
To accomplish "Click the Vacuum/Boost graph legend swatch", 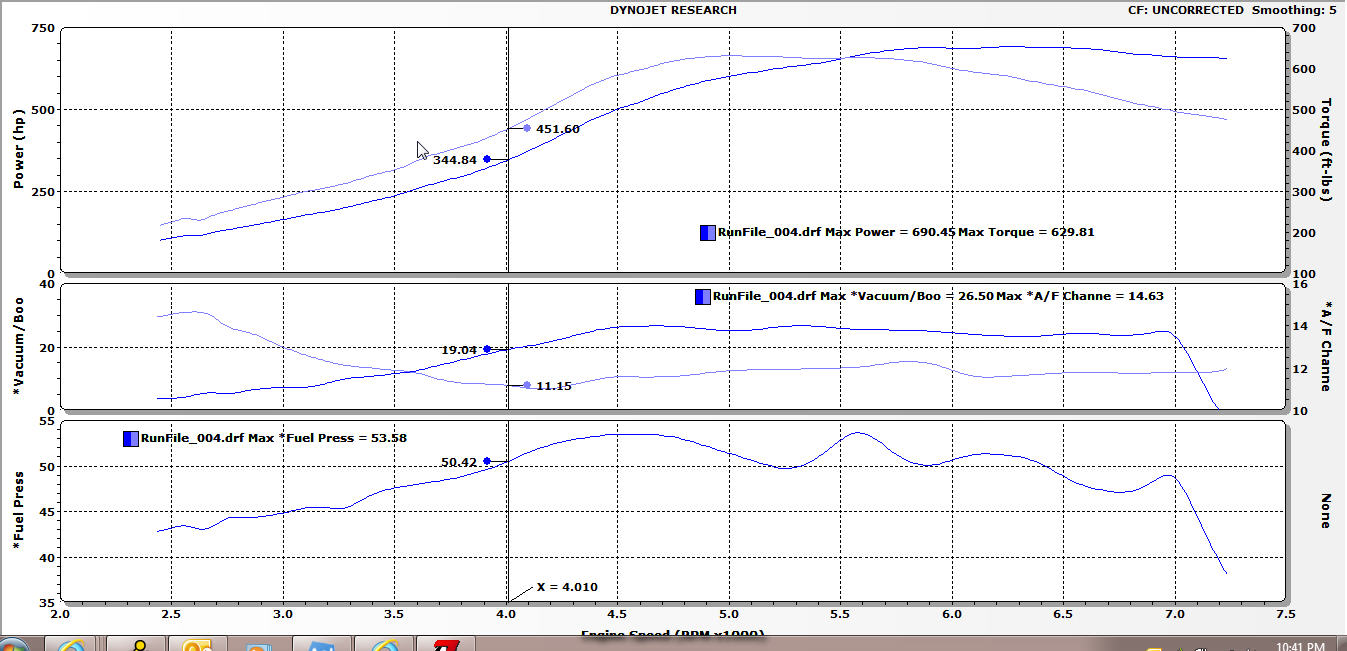I will click(702, 296).
